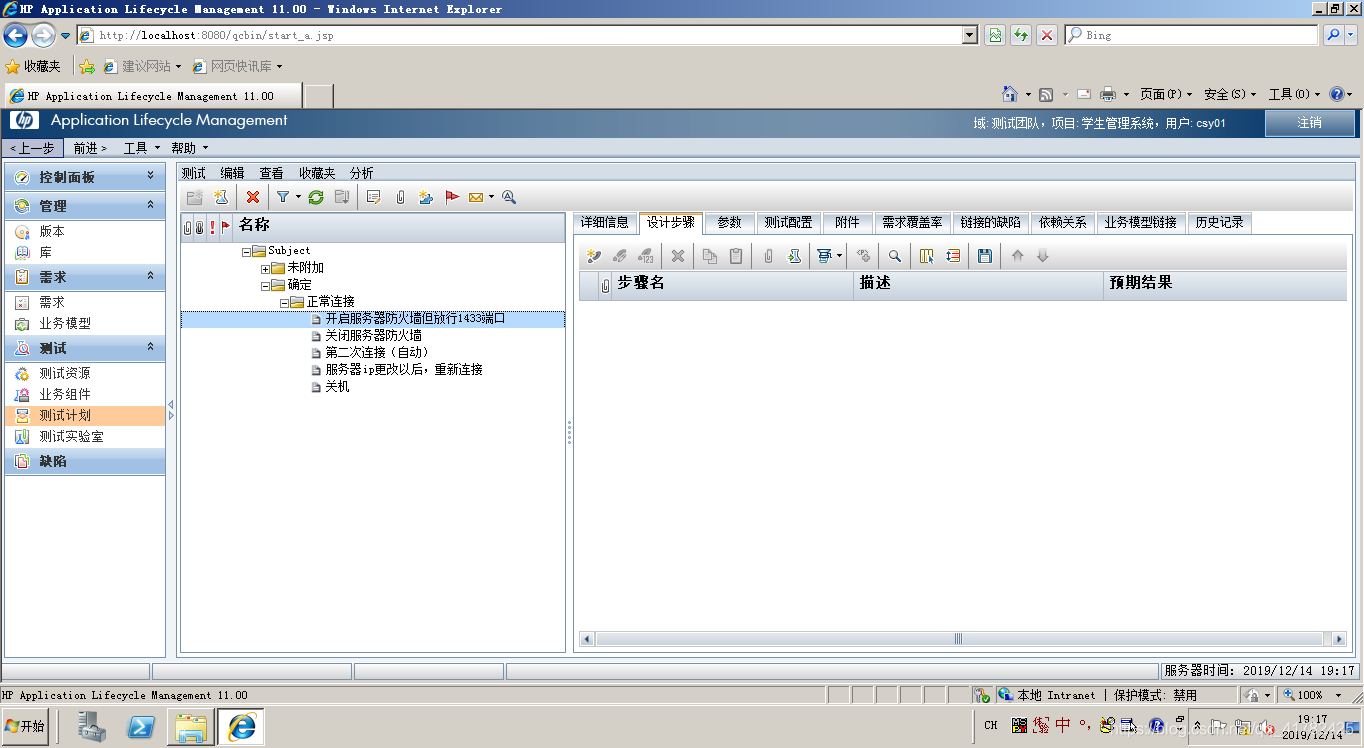The width and height of the screenshot is (1364, 748).
Task: Open 测试资源 module in sidebar
Action: [x=65, y=373]
